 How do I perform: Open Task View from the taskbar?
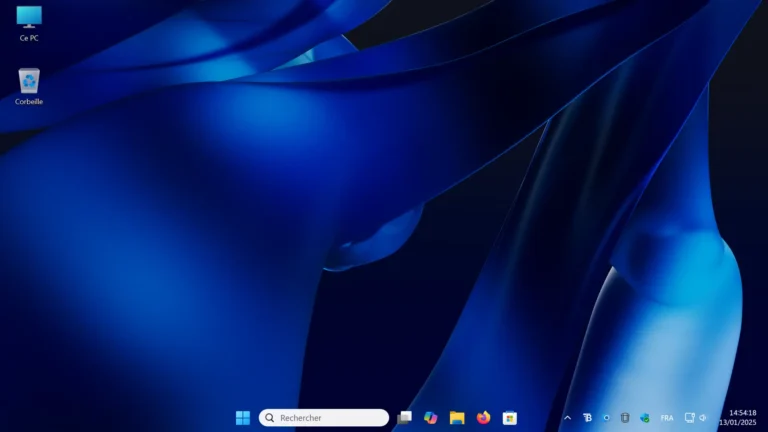coord(405,418)
